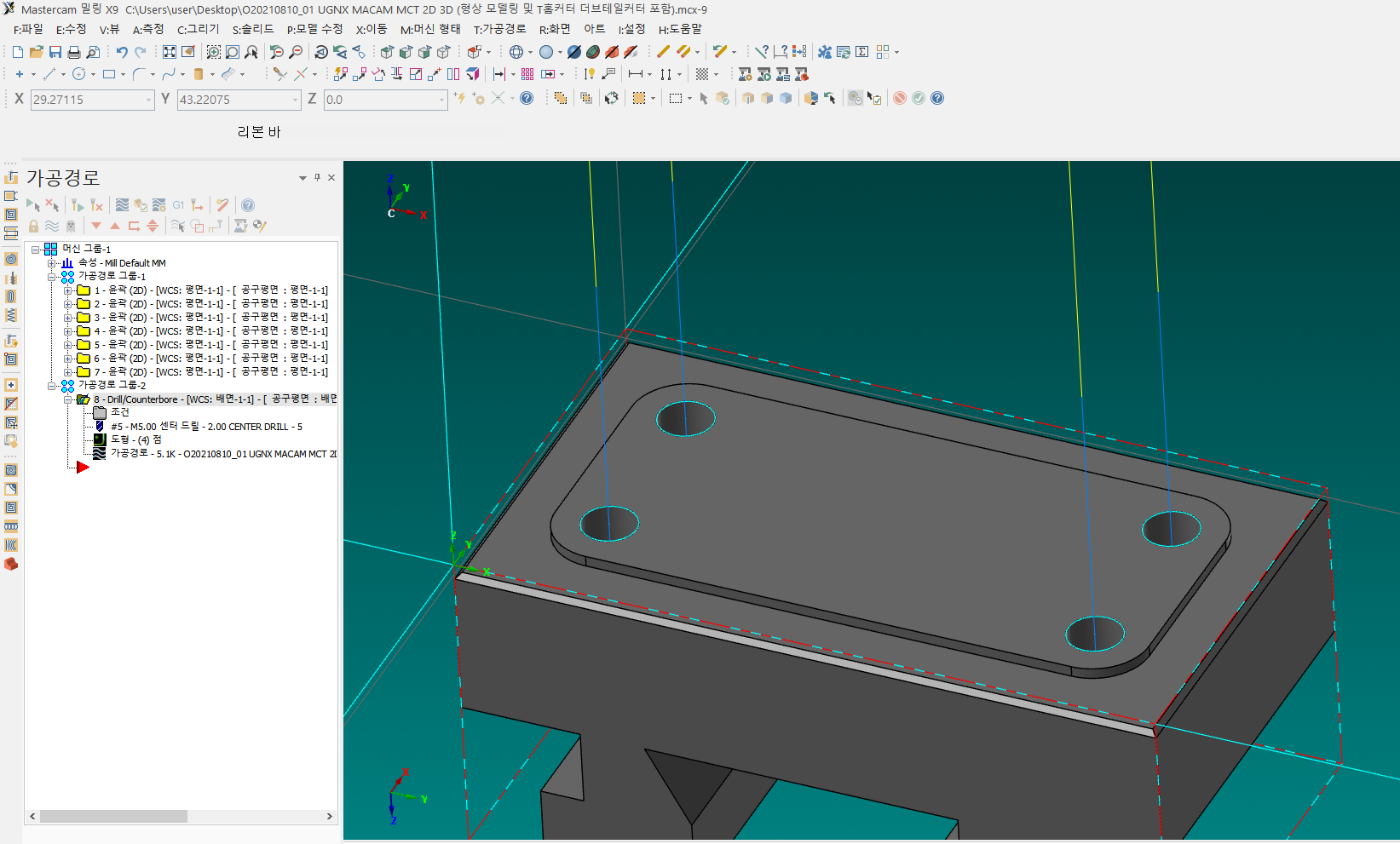Open the I:설정 menu
This screenshot has height=844, width=1400.
pos(631,30)
